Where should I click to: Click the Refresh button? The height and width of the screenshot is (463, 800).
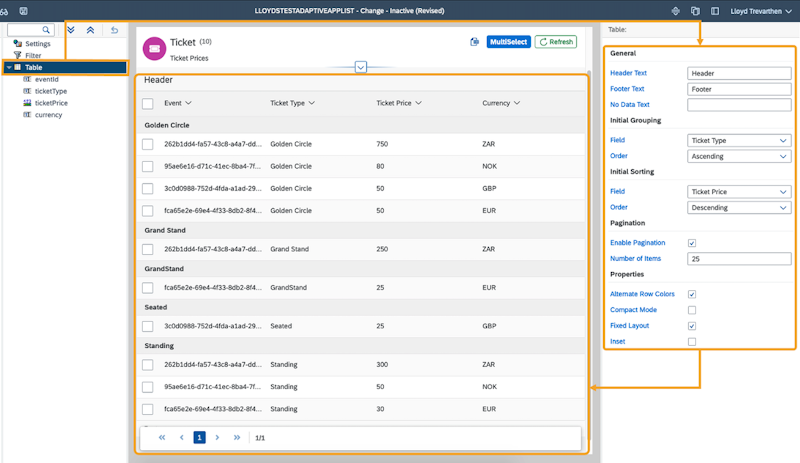(556, 42)
